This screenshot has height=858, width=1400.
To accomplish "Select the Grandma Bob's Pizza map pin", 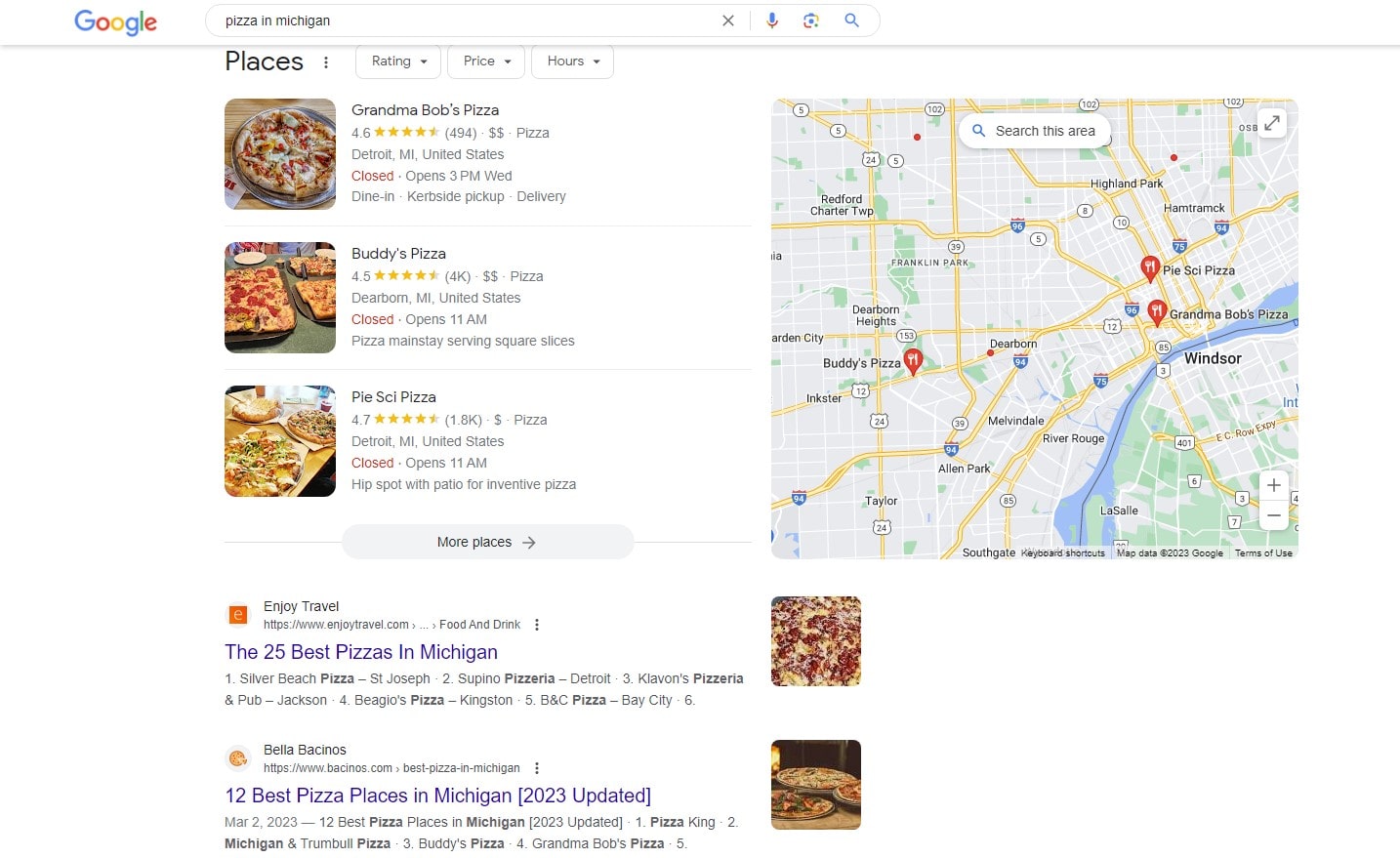I will tap(1158, 310).
